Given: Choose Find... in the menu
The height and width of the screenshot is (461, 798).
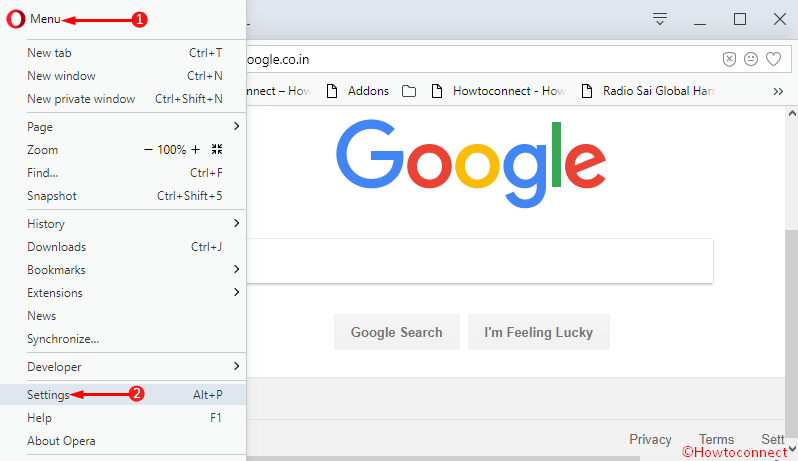Looking at the screenshot, I should (123, 173).
